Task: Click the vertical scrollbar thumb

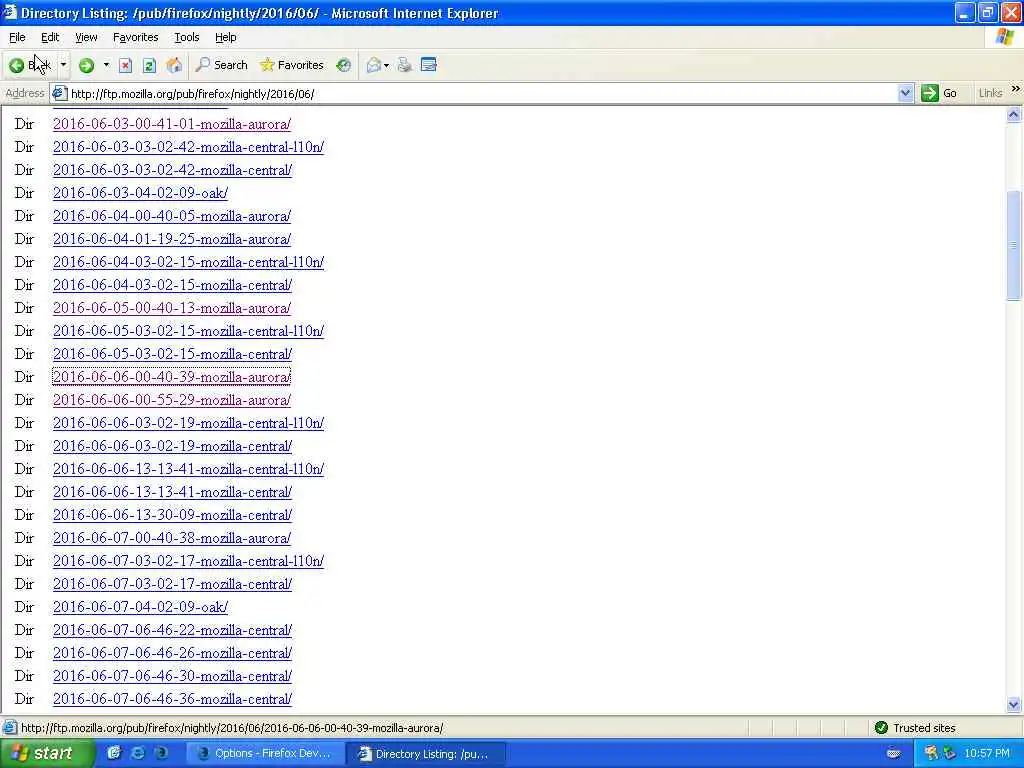Action: click(x=1014, y=245)
